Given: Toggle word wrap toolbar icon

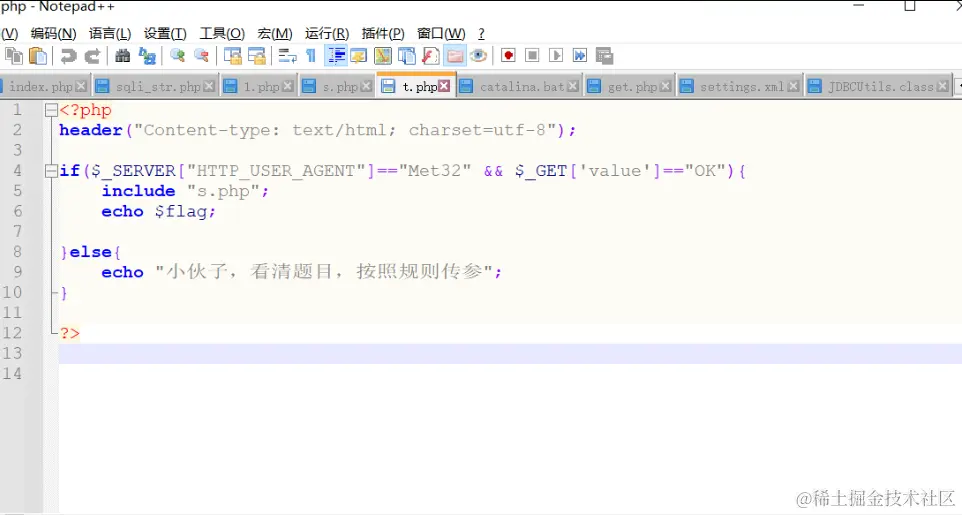Looking at the screenshot, I should point(287,56).
